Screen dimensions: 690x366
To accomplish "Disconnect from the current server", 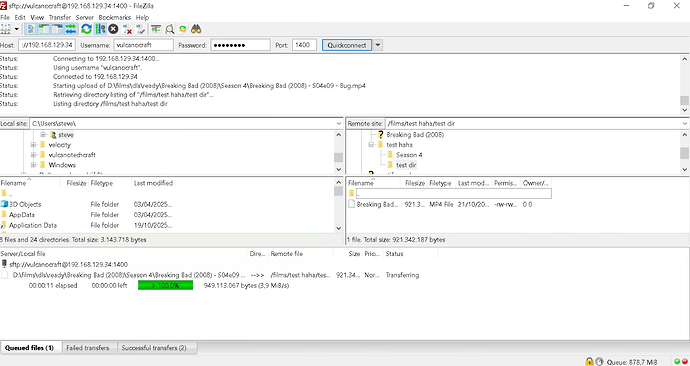I will coord(127,29).
